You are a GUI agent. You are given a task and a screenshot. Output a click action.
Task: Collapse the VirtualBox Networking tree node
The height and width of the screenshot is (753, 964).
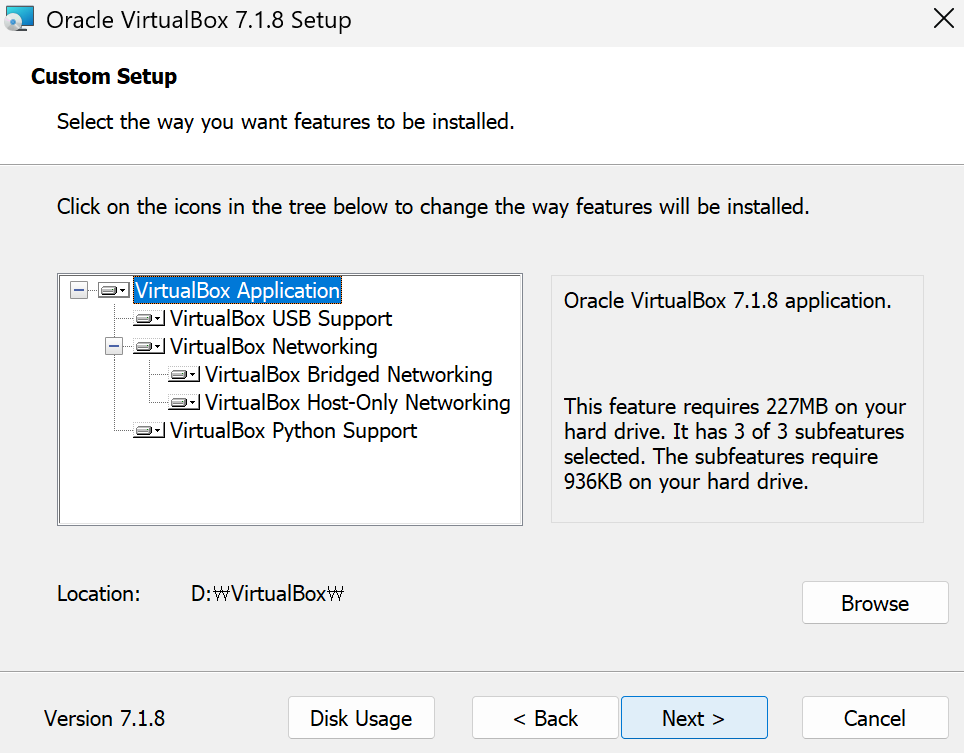point(114,347)
